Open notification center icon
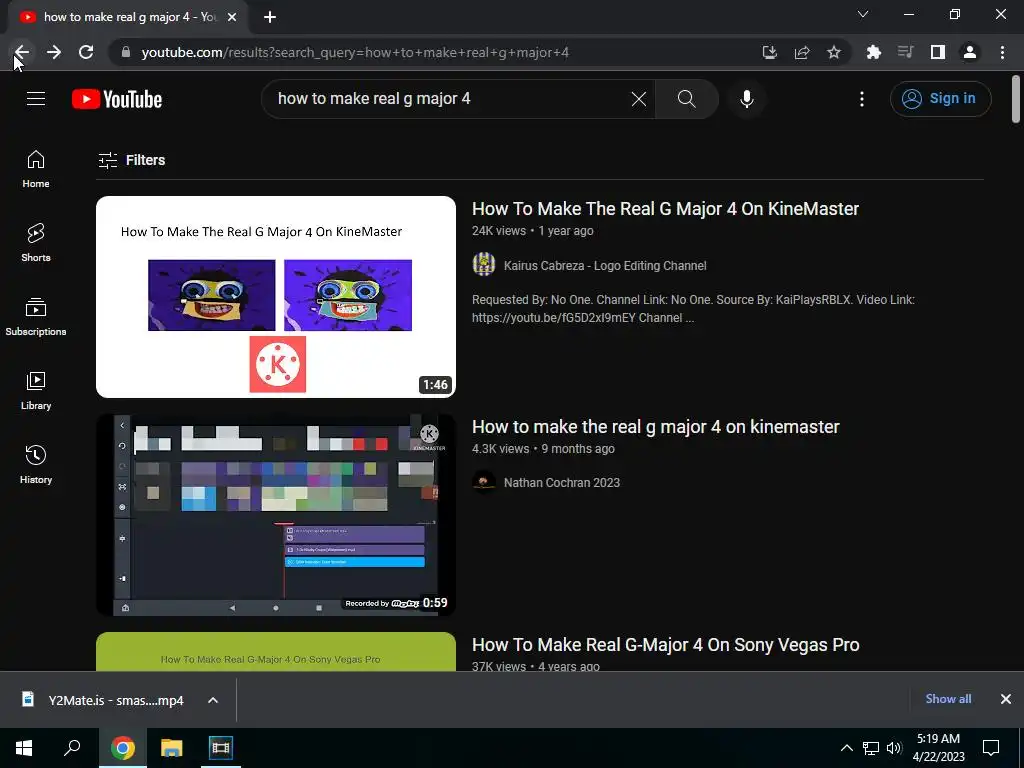Viewport: 1024px width, 768px height. (x=991, y=748)
